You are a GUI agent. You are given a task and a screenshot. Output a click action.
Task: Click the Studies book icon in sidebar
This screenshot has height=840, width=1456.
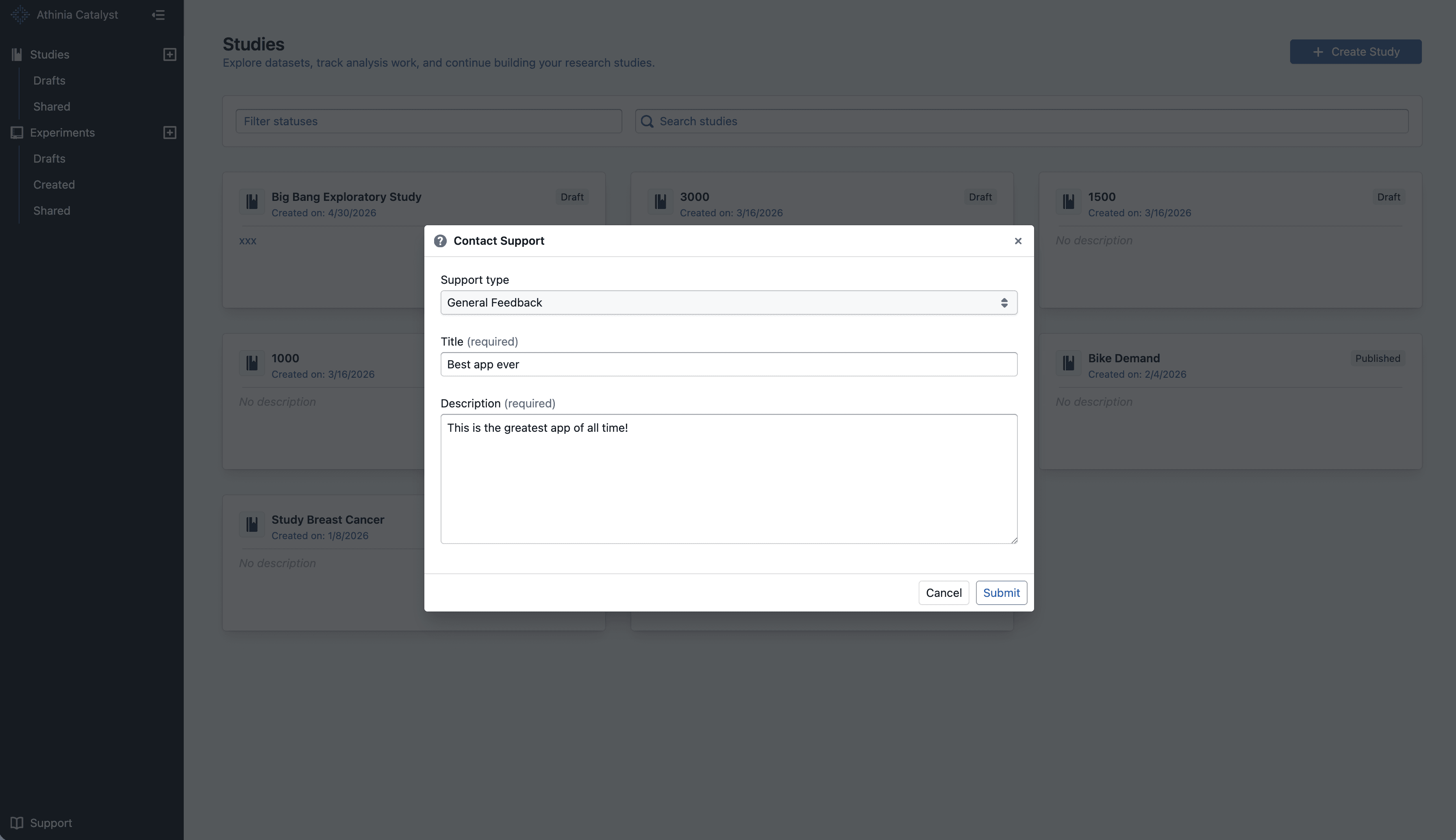coord(17,54)
